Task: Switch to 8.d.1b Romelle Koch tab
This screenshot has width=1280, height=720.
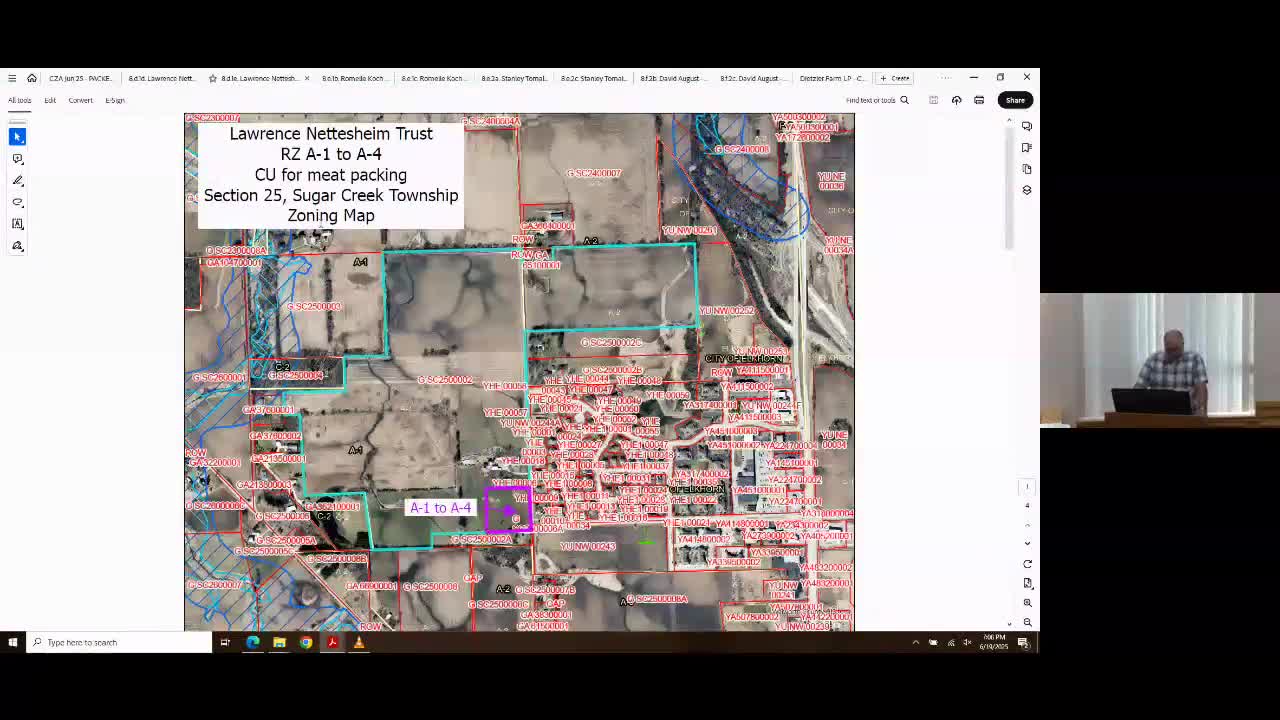Action: point(353,78)
